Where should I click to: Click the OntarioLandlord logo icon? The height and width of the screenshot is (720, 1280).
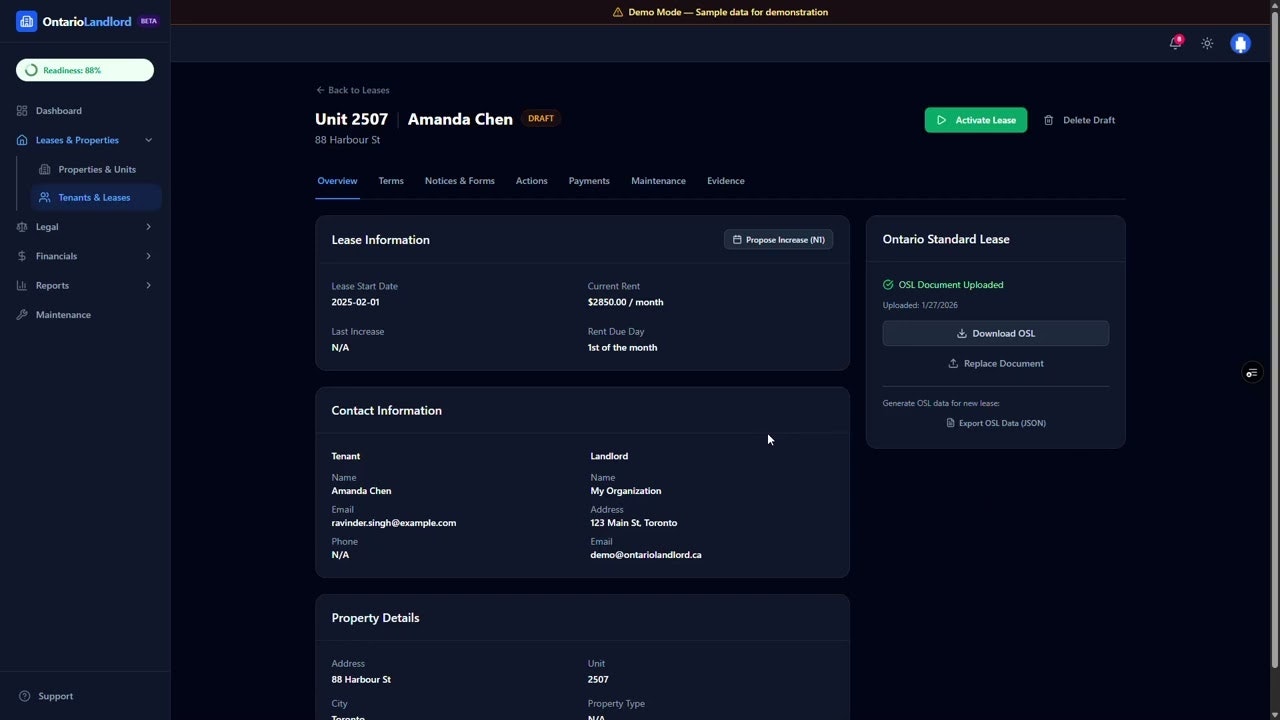[x=27, y=21]
